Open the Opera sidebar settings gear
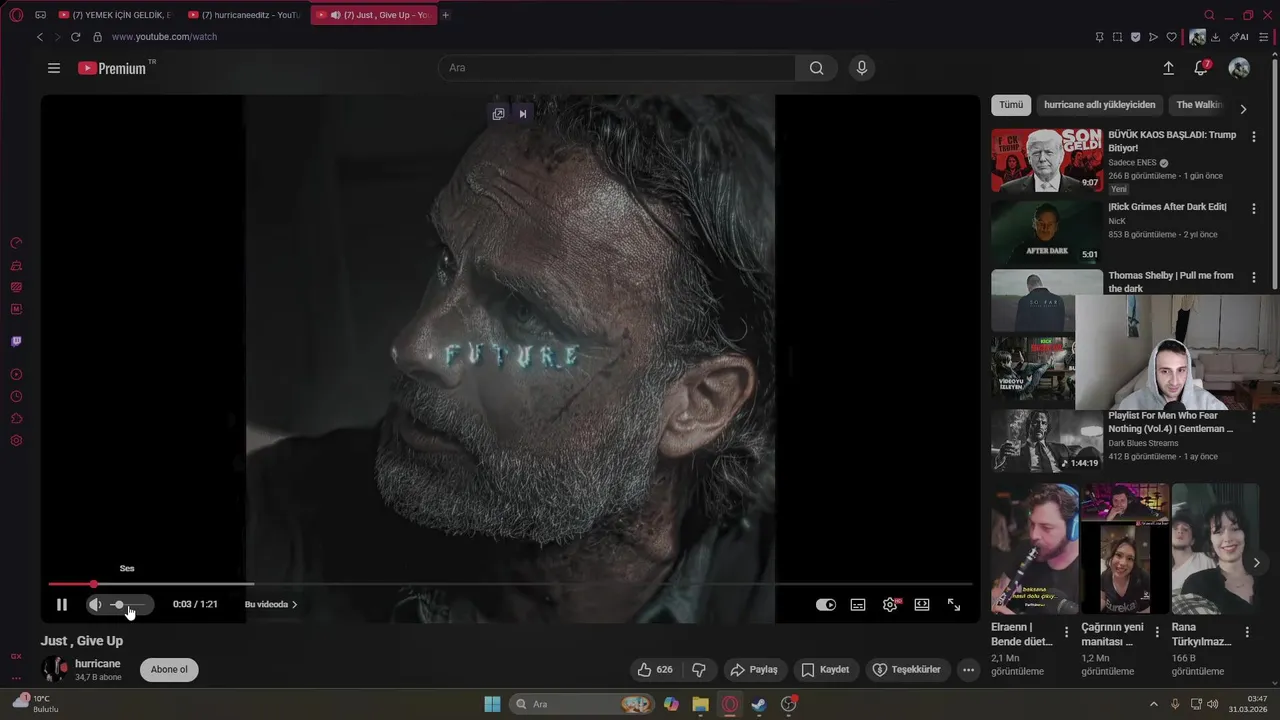Image resolution: width=1280 pixels, height=720 pixels. pyautogui.click(x=16, y=441)
